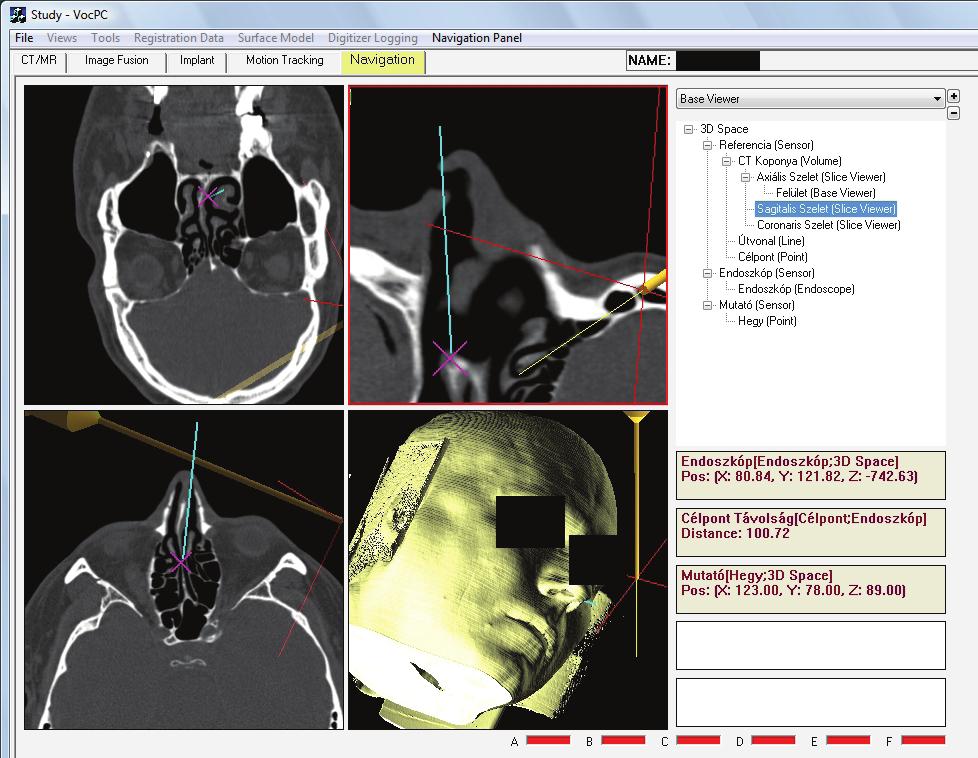Select Útvonal (Line) tree item

click(771, 241)
